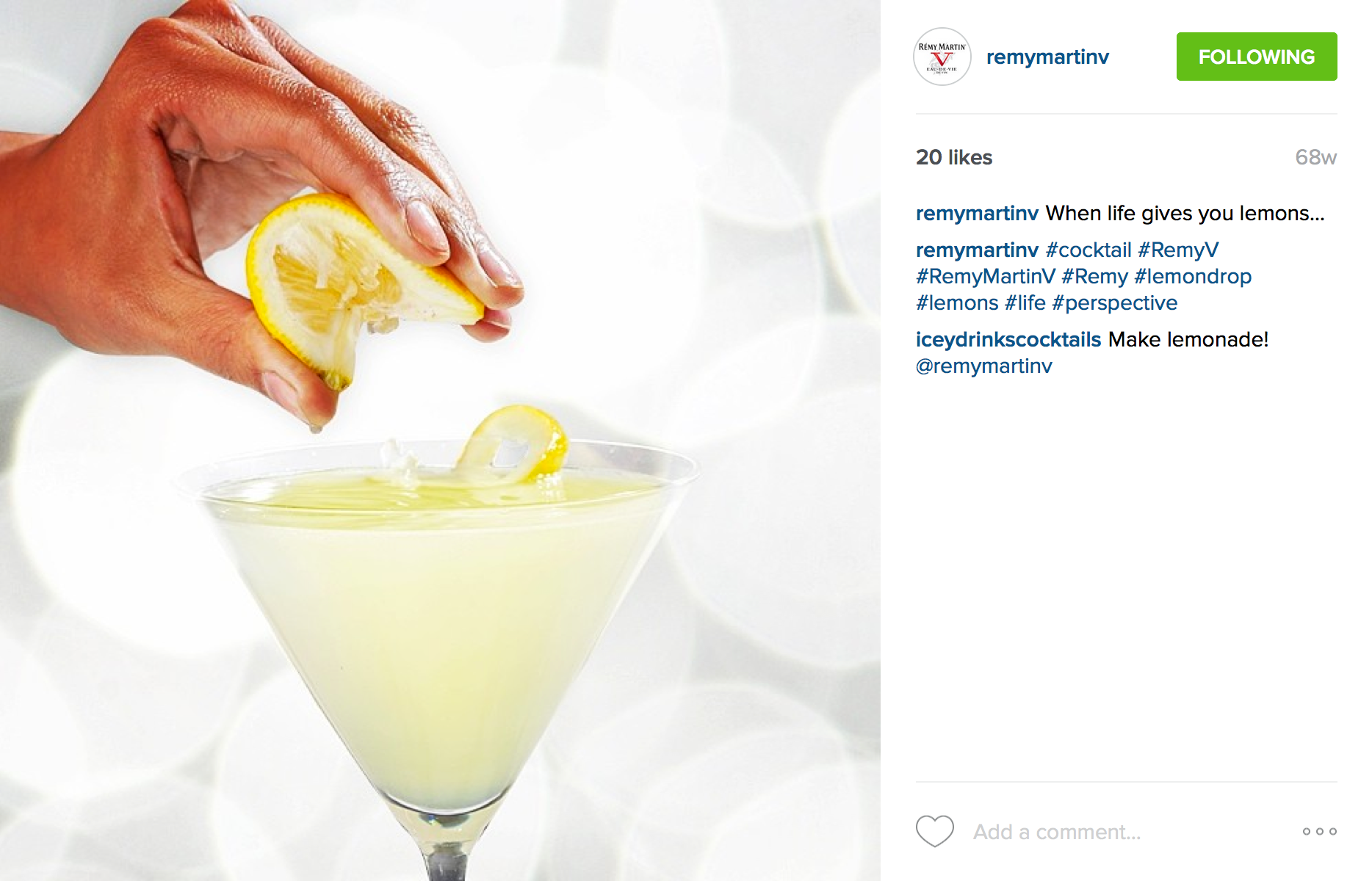Open the #cocktail hashtag
1372x881 pixels.
pos(1088,250)
